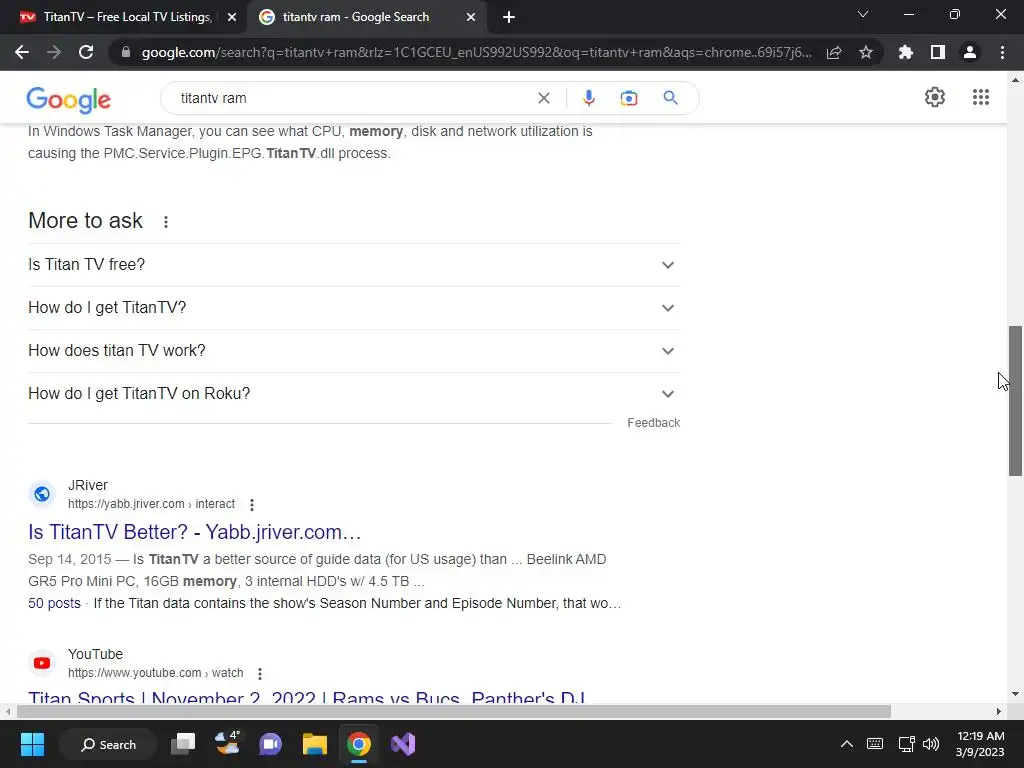Expand 'How do I get TitanTV?' question
The width and height of the screenshot is (1024, 768).
coord(353,308)
